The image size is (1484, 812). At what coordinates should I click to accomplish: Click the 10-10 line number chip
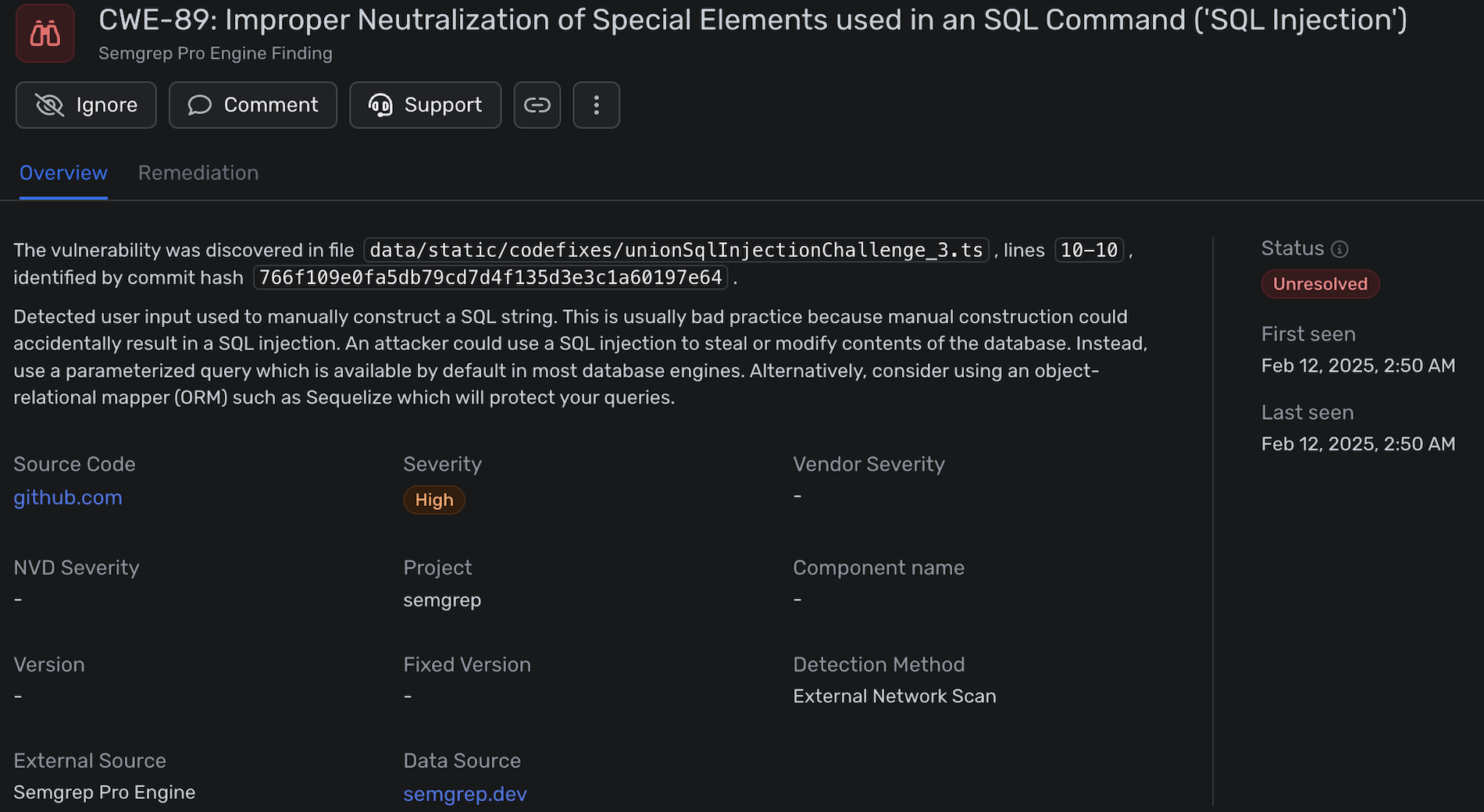point(1089,250)
